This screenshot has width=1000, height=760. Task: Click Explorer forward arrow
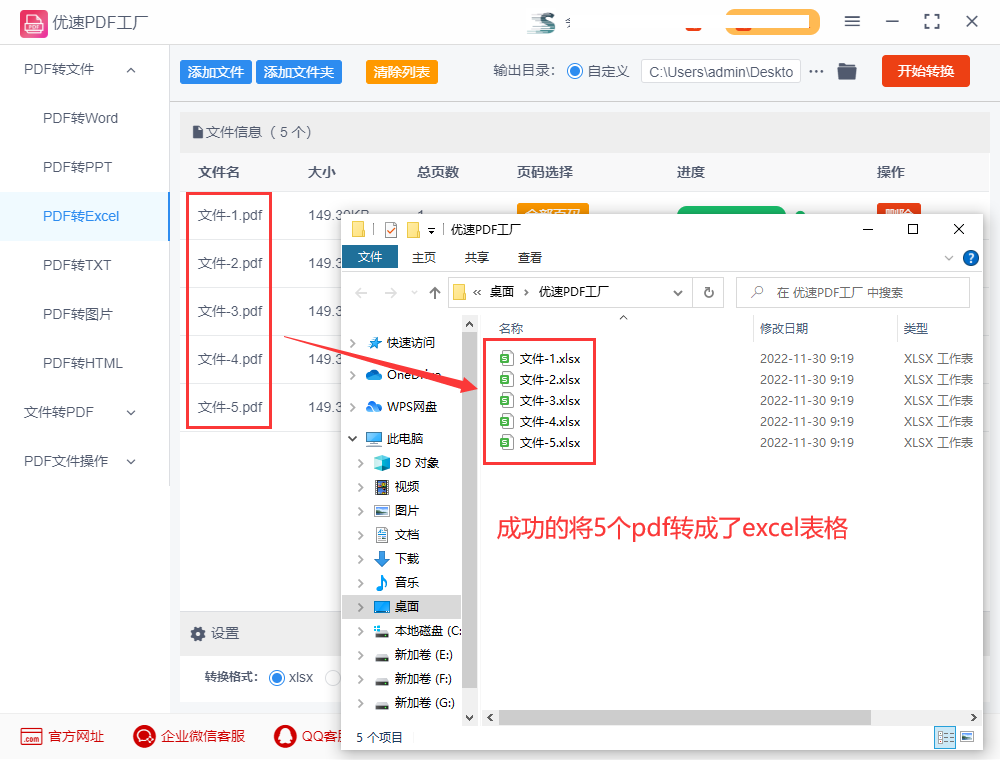pos(390,293)
